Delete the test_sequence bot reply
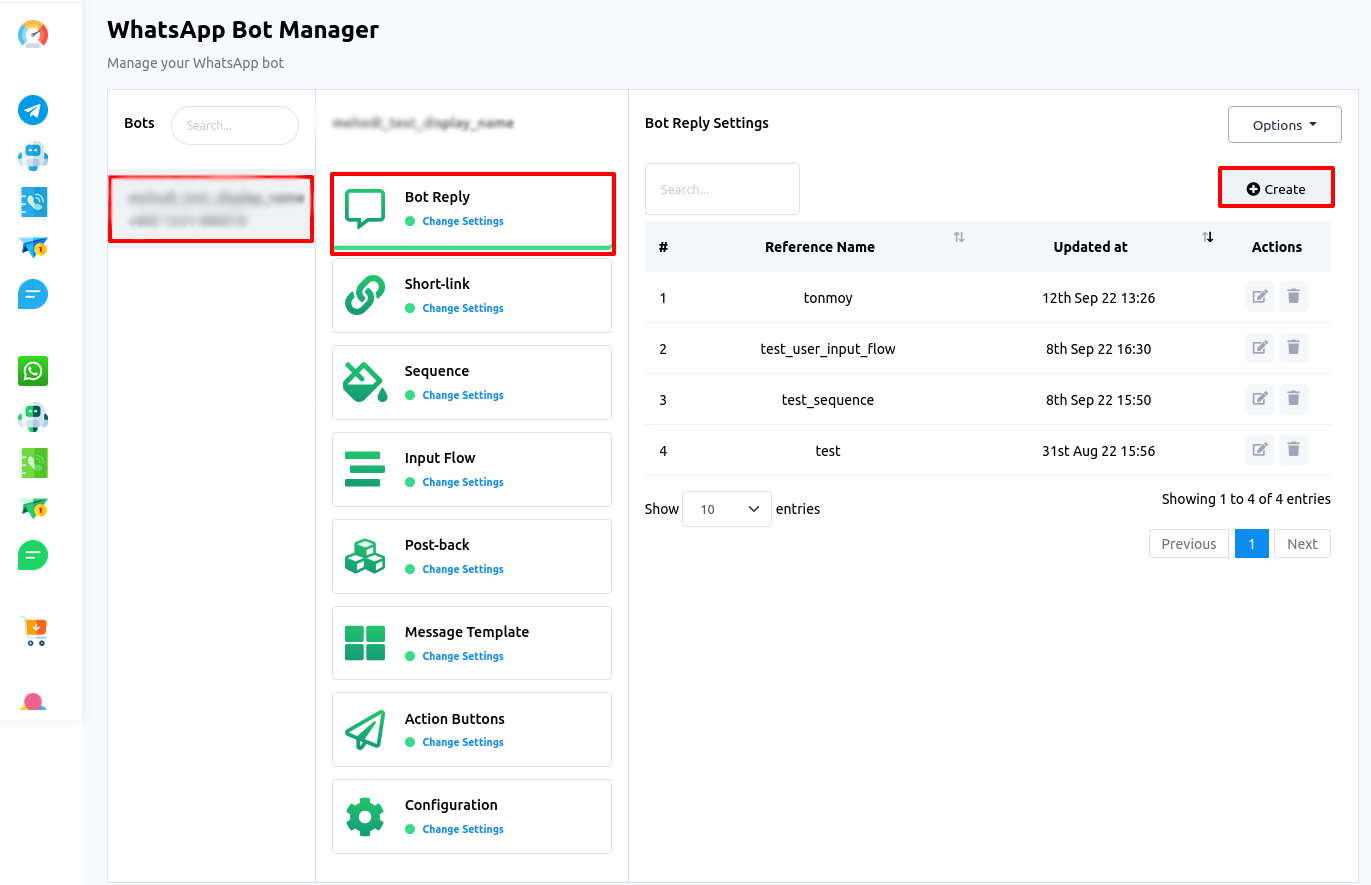 [x=1294, y=399]
